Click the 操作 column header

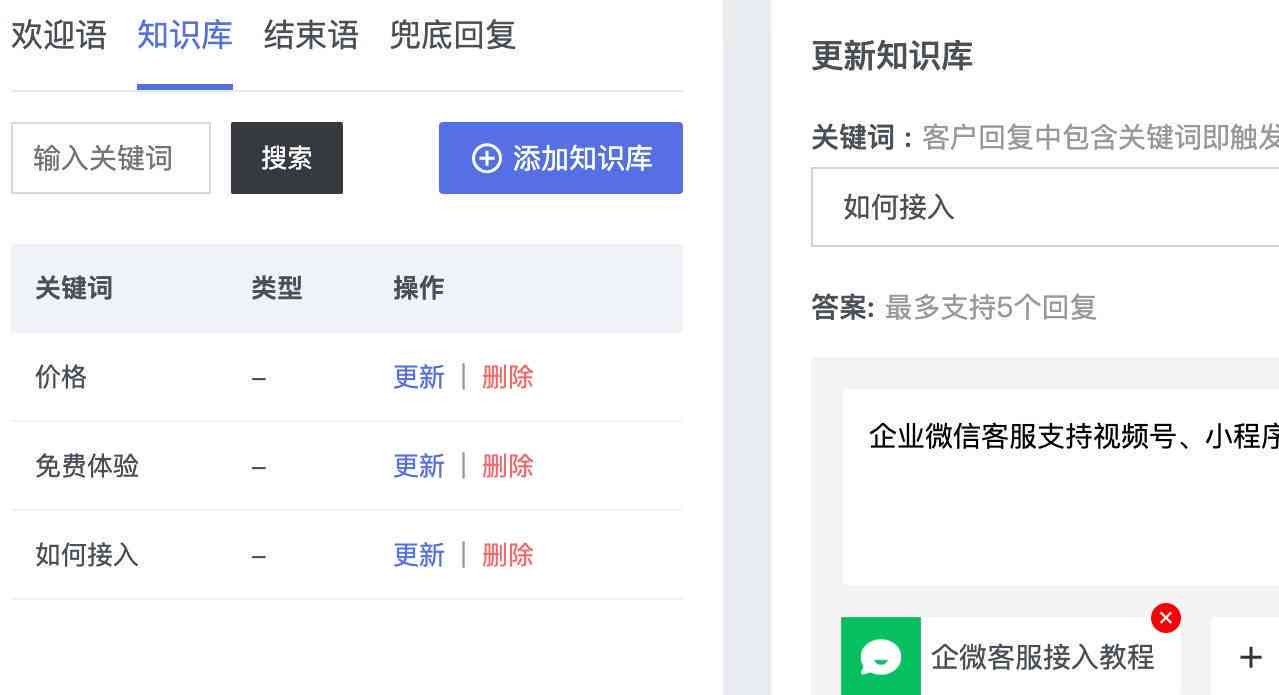(x=419, y=288)
